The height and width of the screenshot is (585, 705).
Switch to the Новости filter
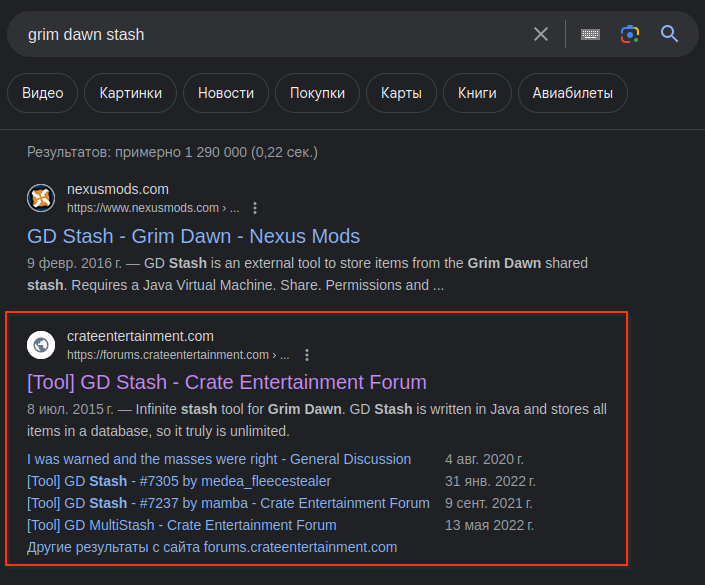click(226, 93)
